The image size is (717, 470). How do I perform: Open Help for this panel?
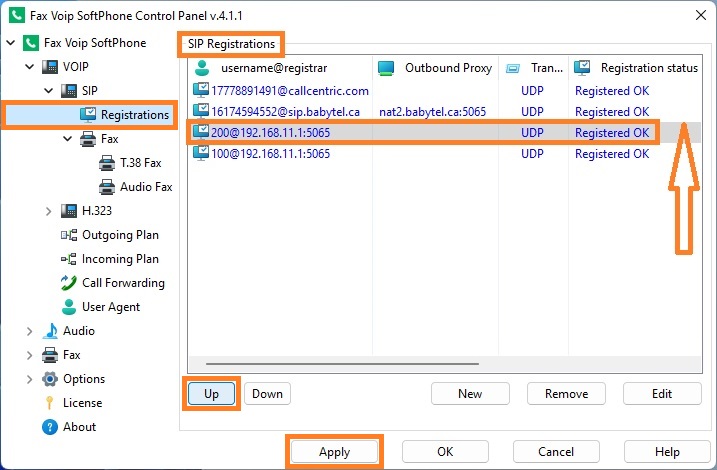point(667,452)
